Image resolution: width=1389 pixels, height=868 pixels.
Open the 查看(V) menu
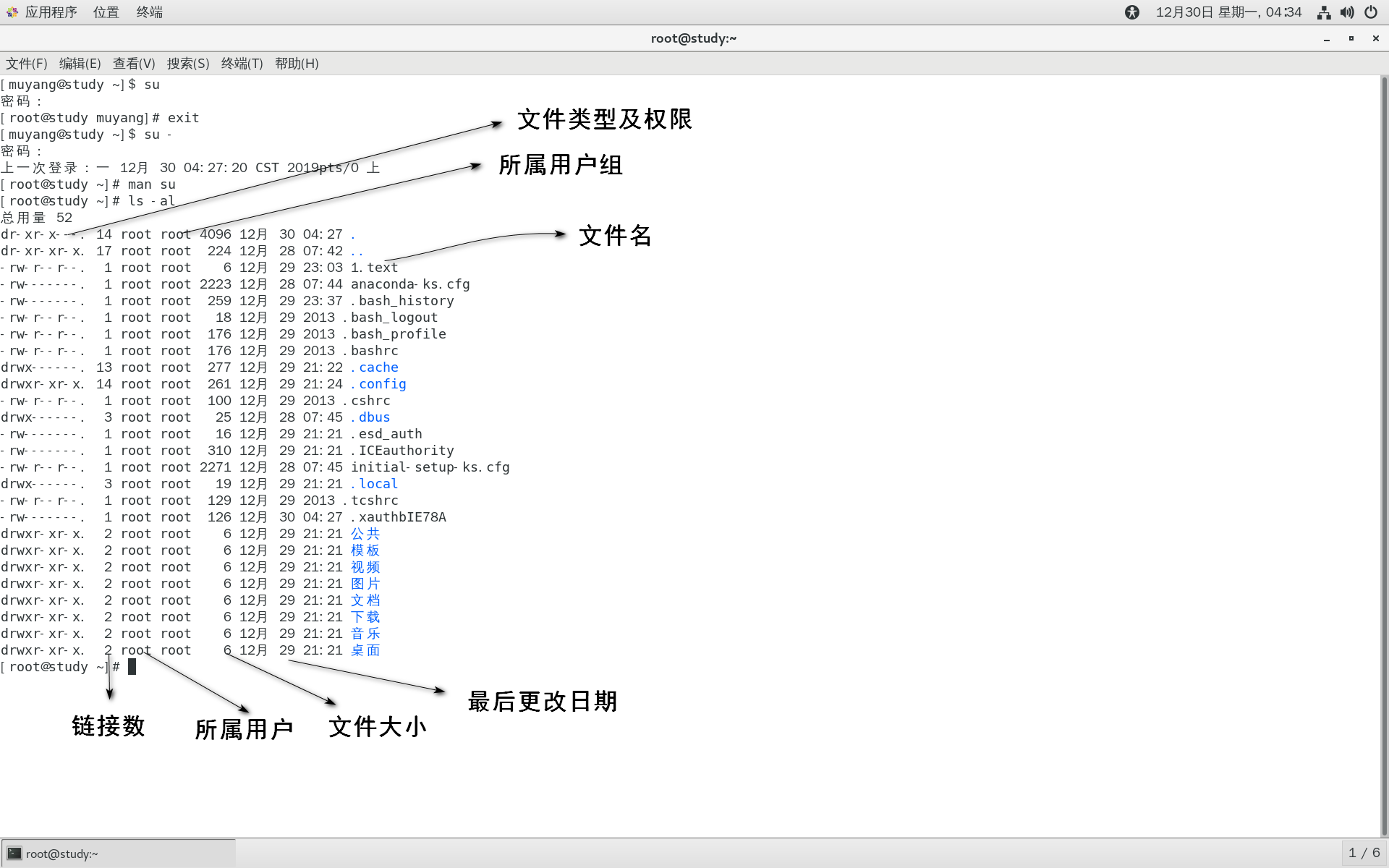pos(134,64)
